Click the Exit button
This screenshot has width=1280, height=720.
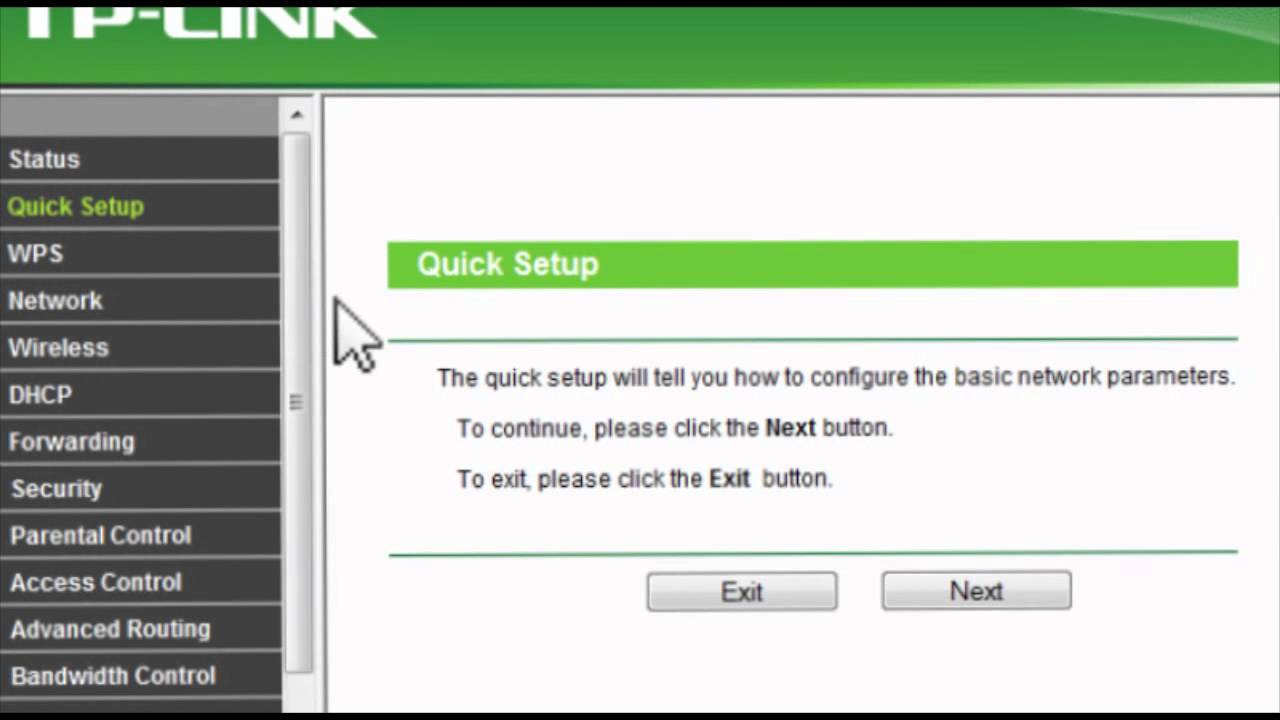coord(742,591)
